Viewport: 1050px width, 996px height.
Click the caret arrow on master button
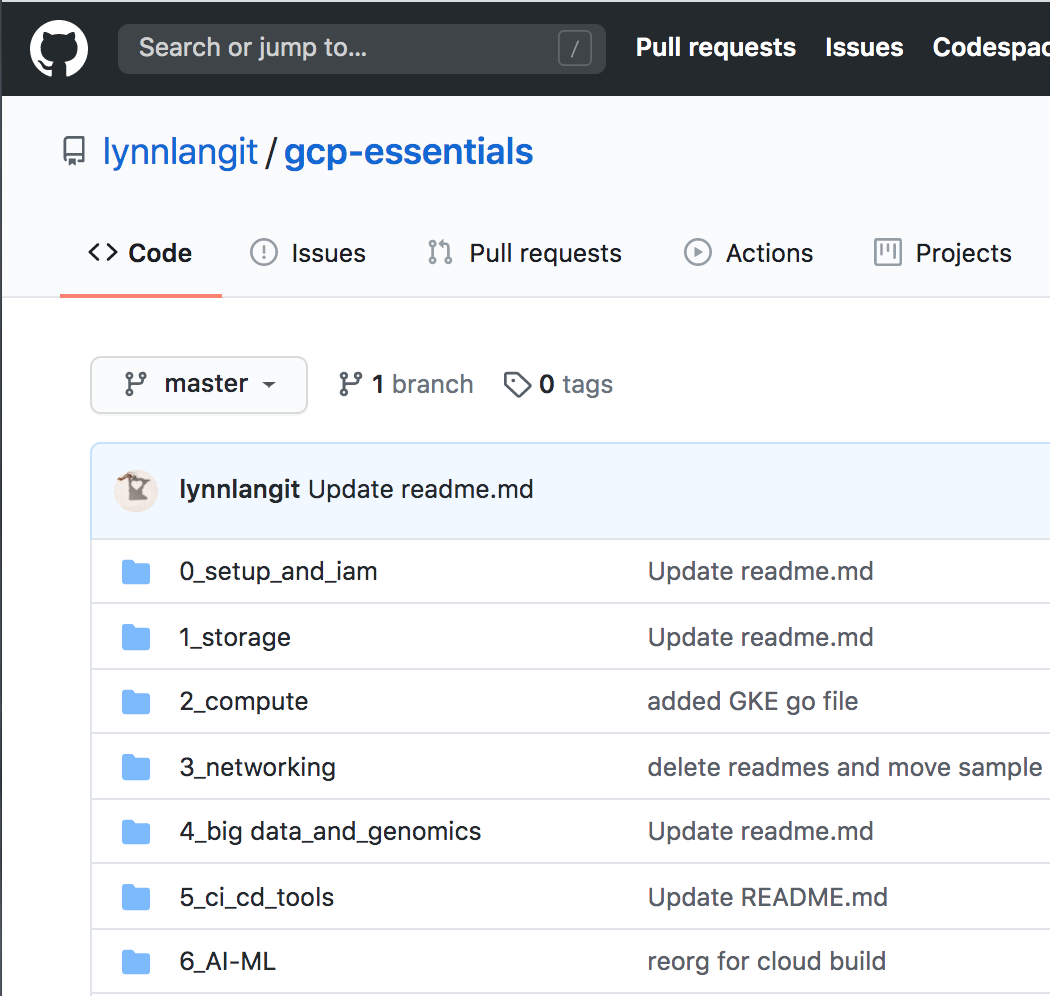coord(269,385)
